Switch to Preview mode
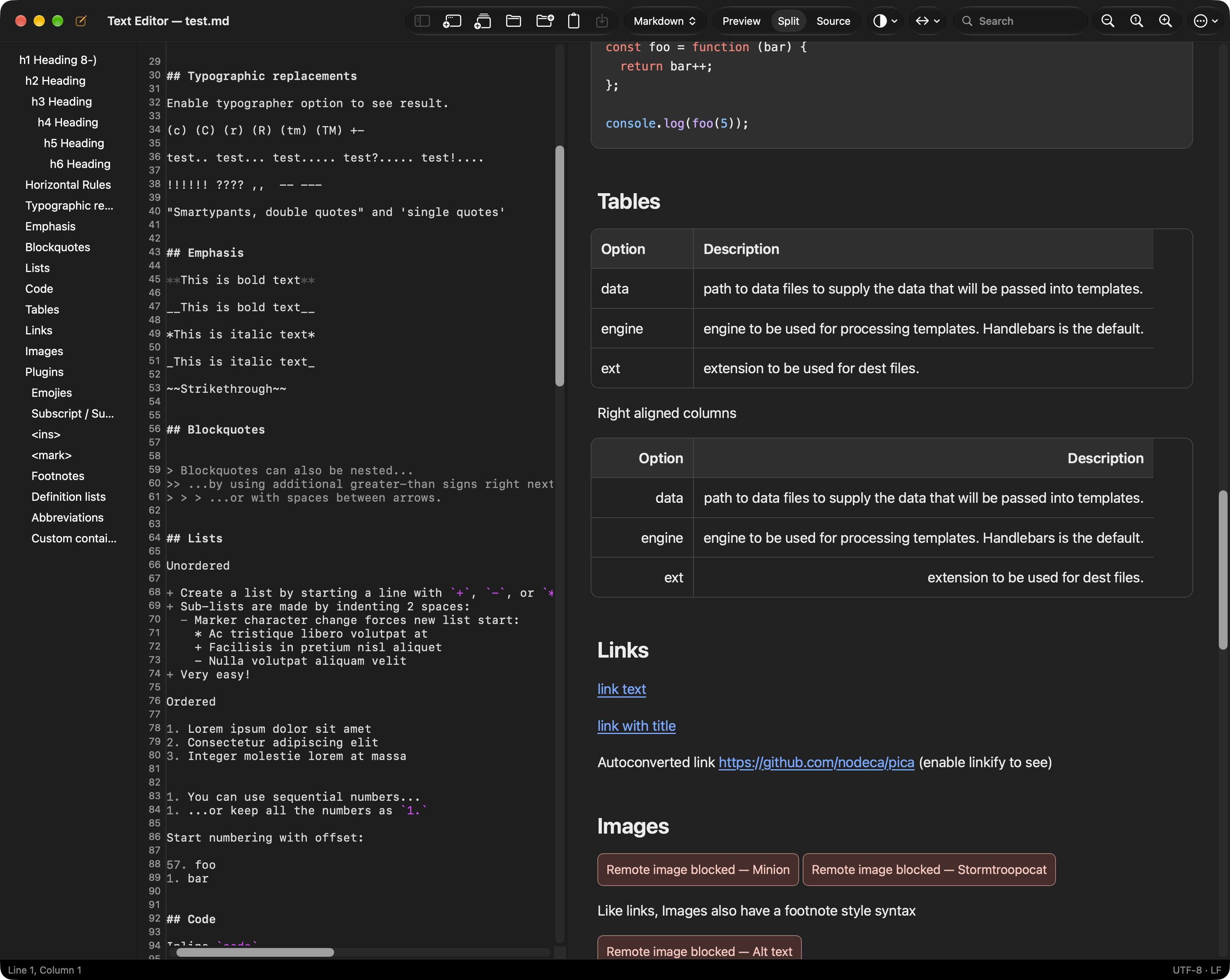This screenshot has height=980, width=1230. tap(741, 21)
